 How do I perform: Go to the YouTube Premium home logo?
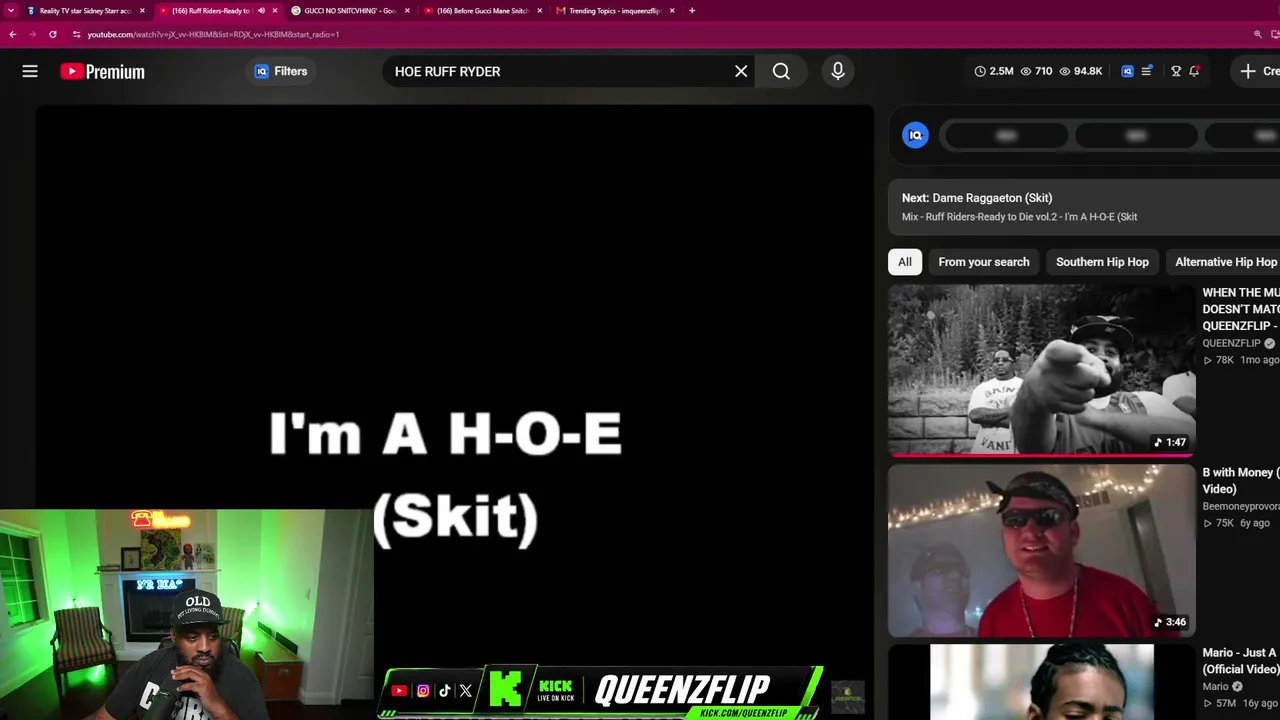[102, 71]
